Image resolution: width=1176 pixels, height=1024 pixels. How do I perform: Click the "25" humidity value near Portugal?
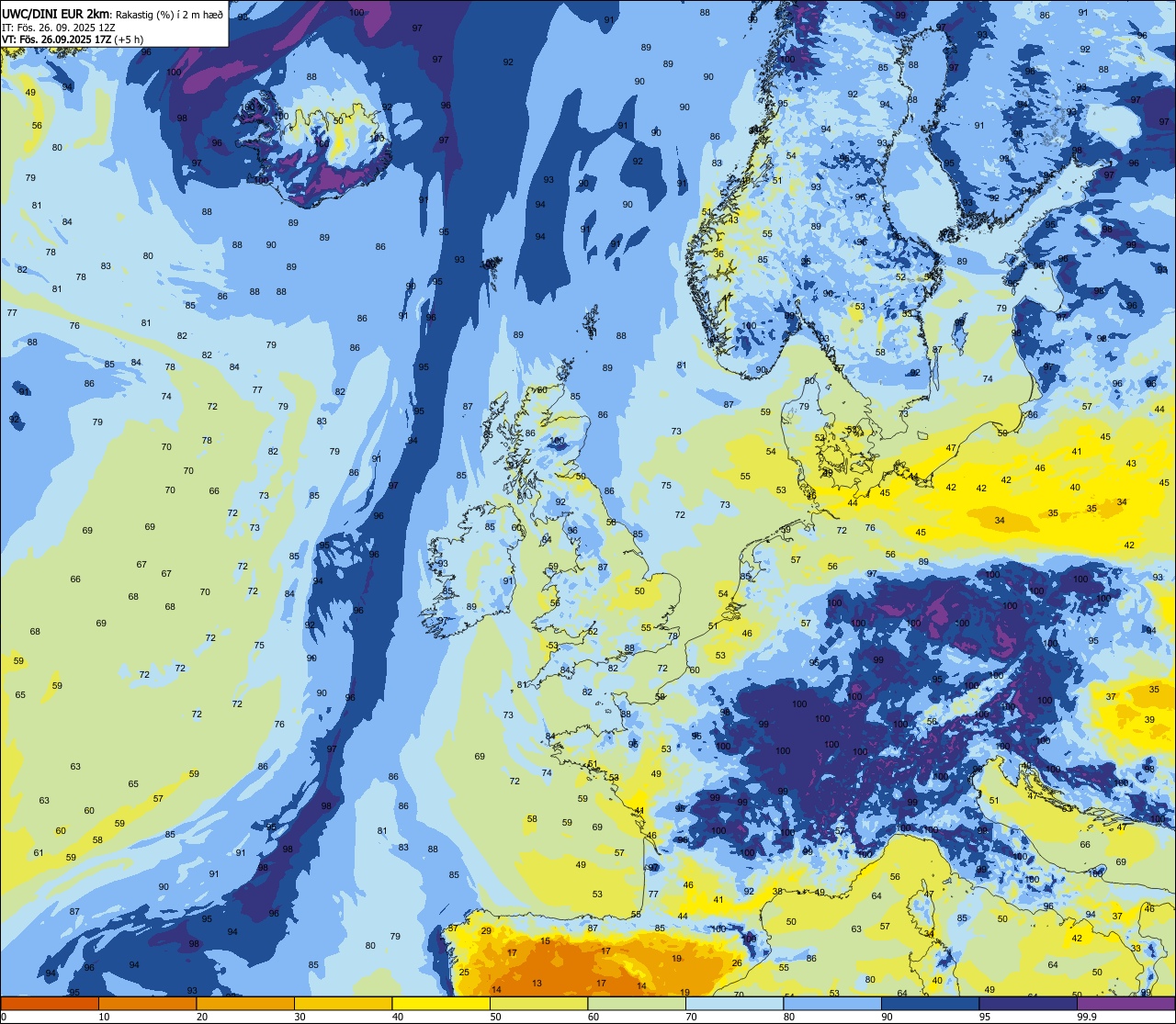coord(464,973)
